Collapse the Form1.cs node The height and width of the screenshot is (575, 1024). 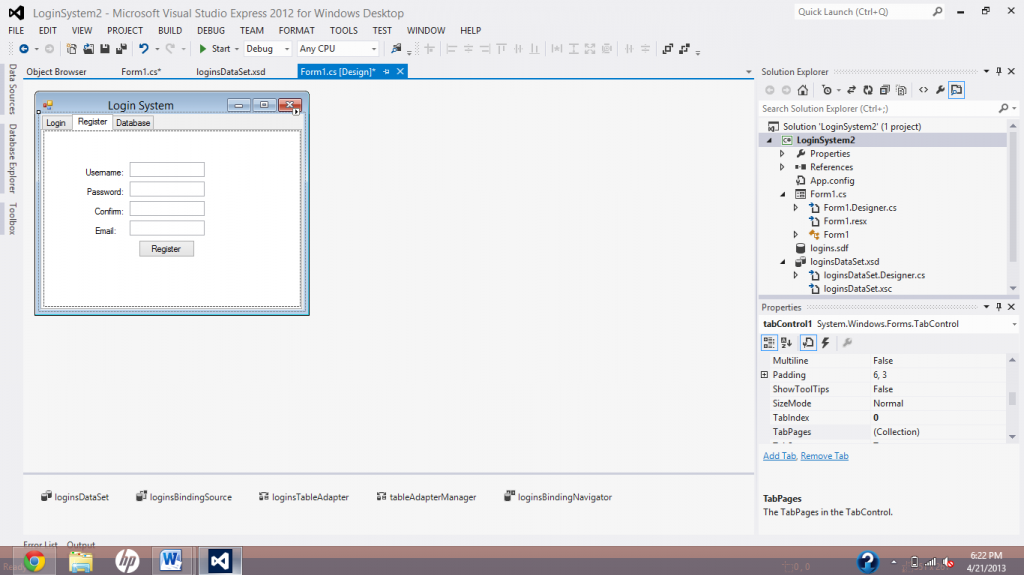pos(782,194)
